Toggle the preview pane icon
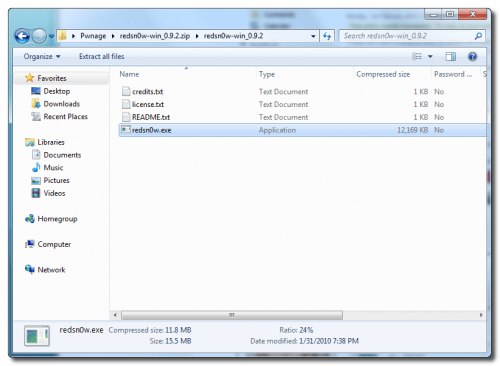This screenshot has height=366, width=500. coord(451,56)
